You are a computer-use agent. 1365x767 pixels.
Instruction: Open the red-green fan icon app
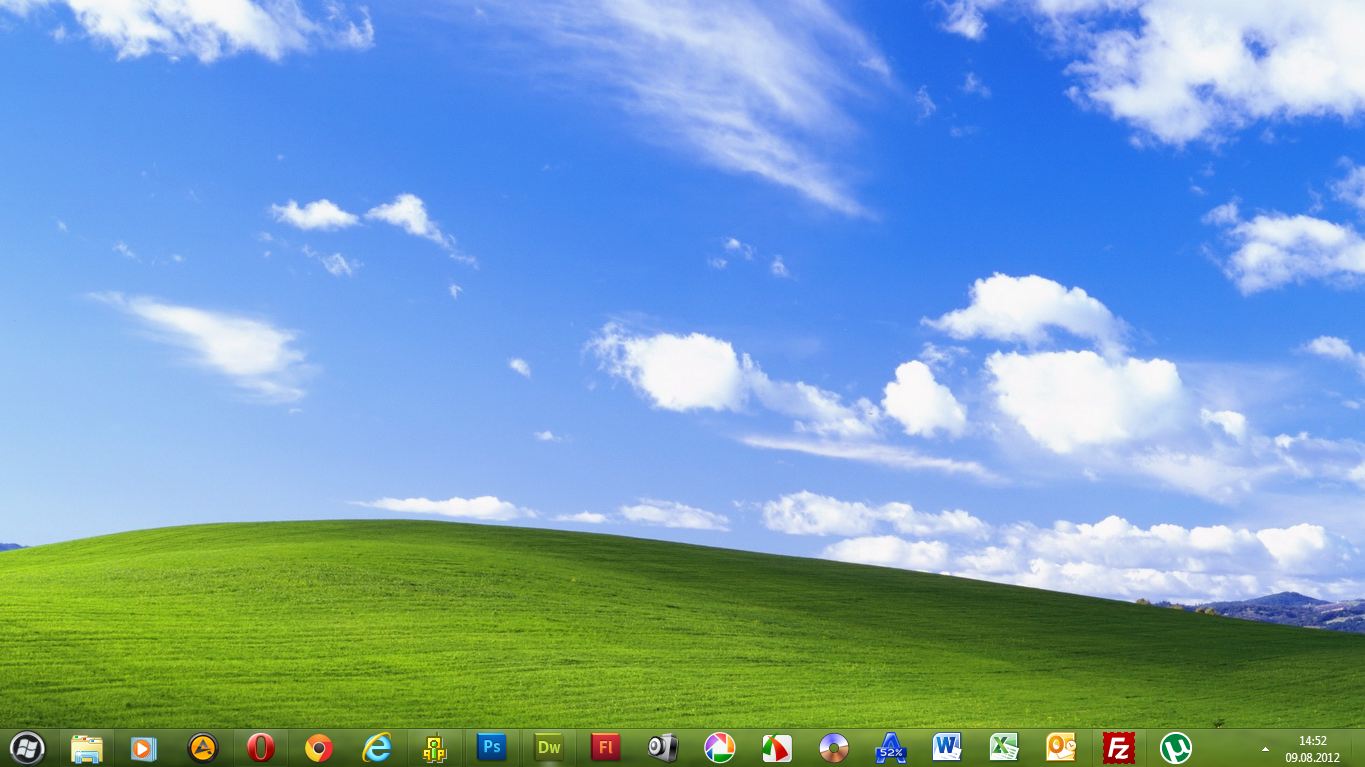tap(777, 748)
